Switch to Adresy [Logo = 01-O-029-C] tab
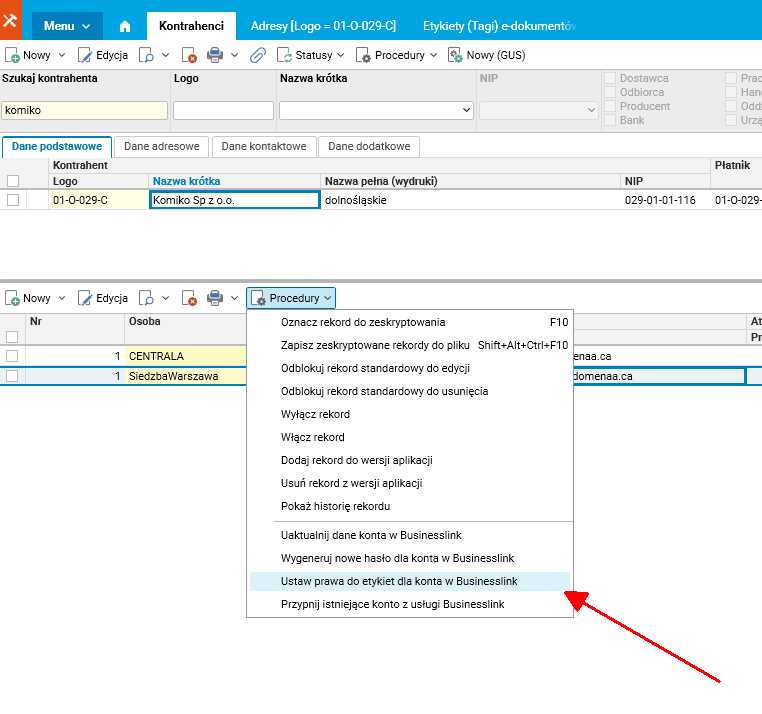This screenshot has width=762, height=714. 323,26
